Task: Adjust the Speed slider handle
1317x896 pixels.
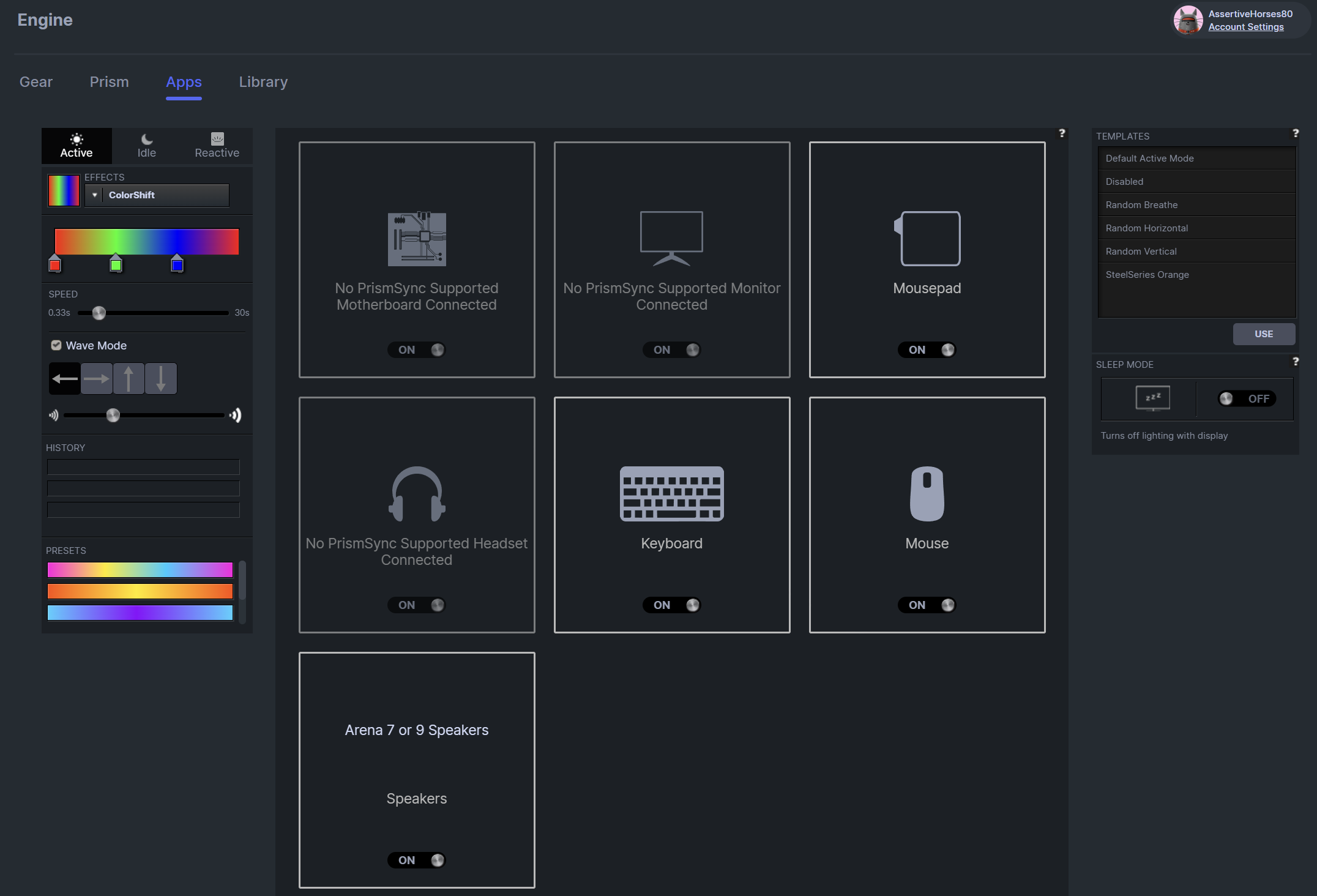Action: [x=99, y=313]
